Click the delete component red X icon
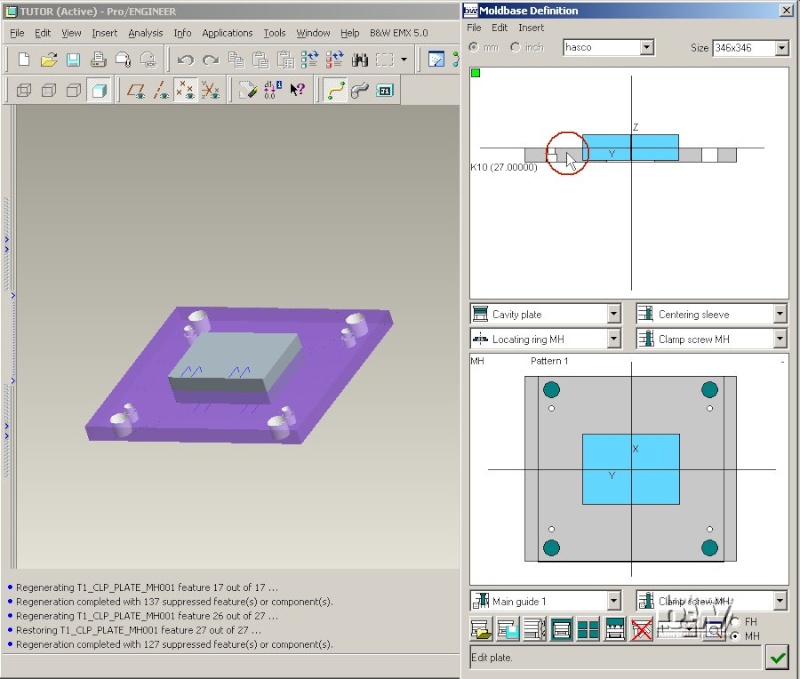 coord(641,629)
